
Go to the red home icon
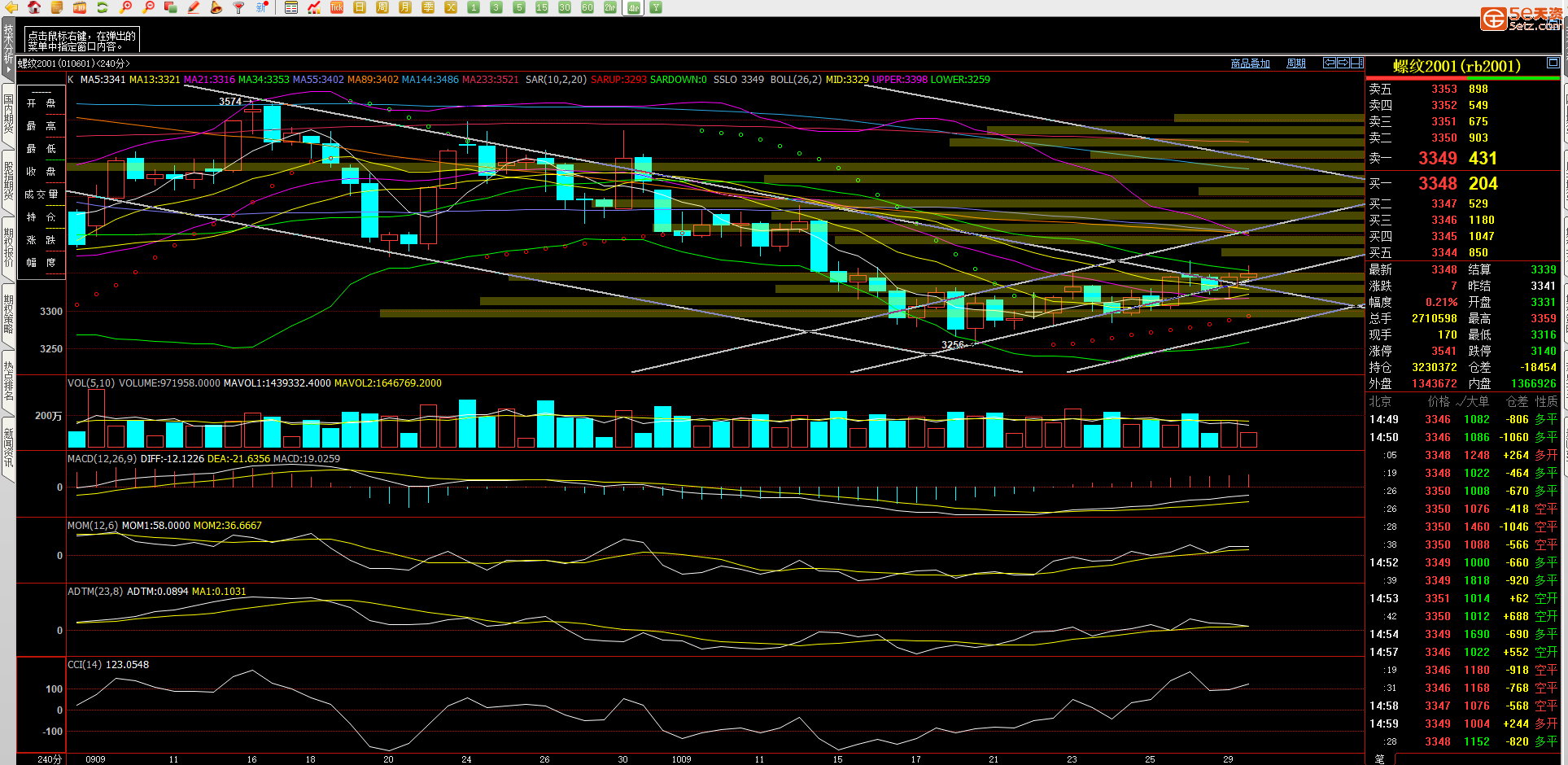[x=34, y=7]
